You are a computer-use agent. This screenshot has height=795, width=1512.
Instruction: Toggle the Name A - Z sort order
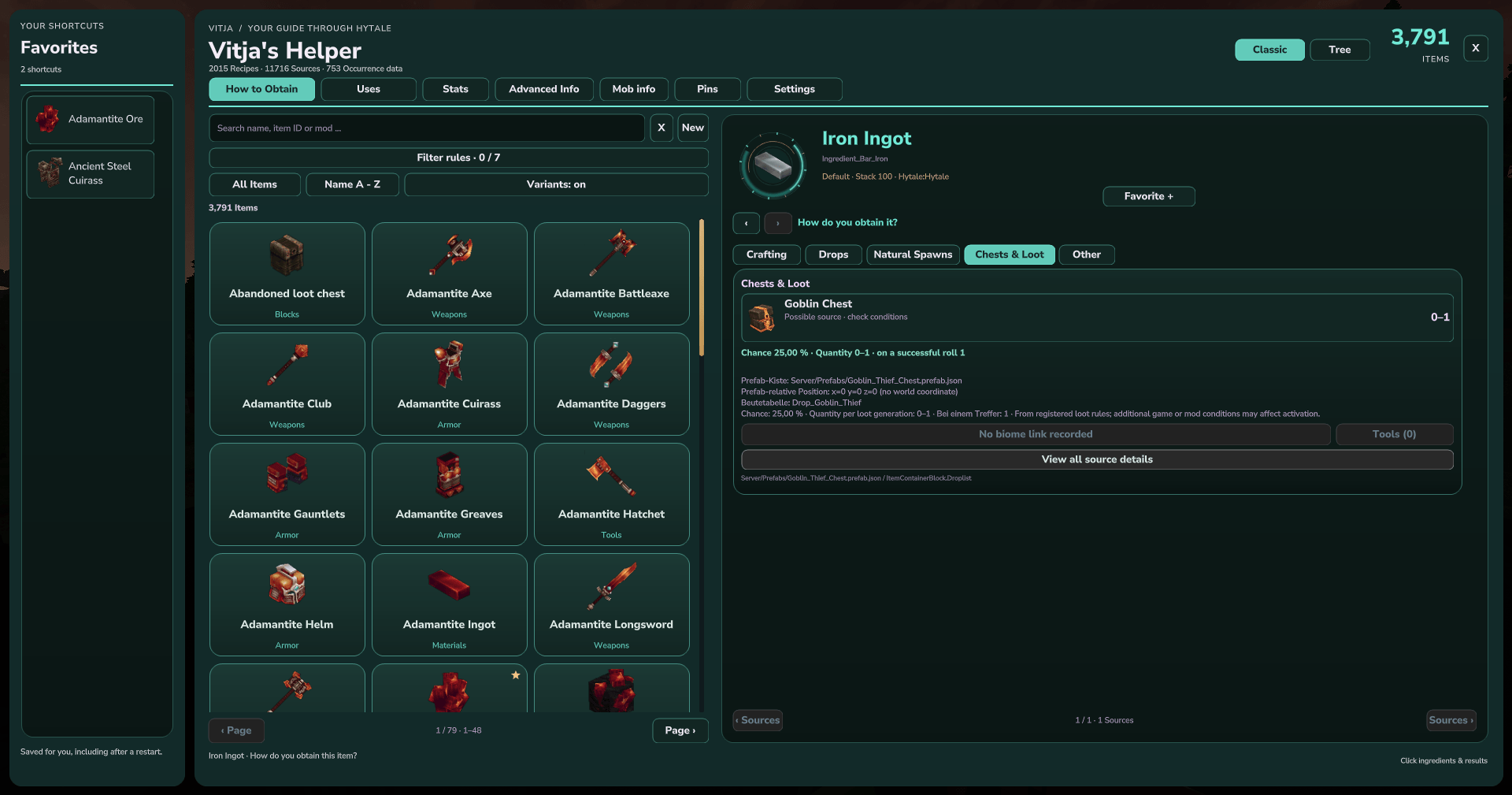pos(352,184)
